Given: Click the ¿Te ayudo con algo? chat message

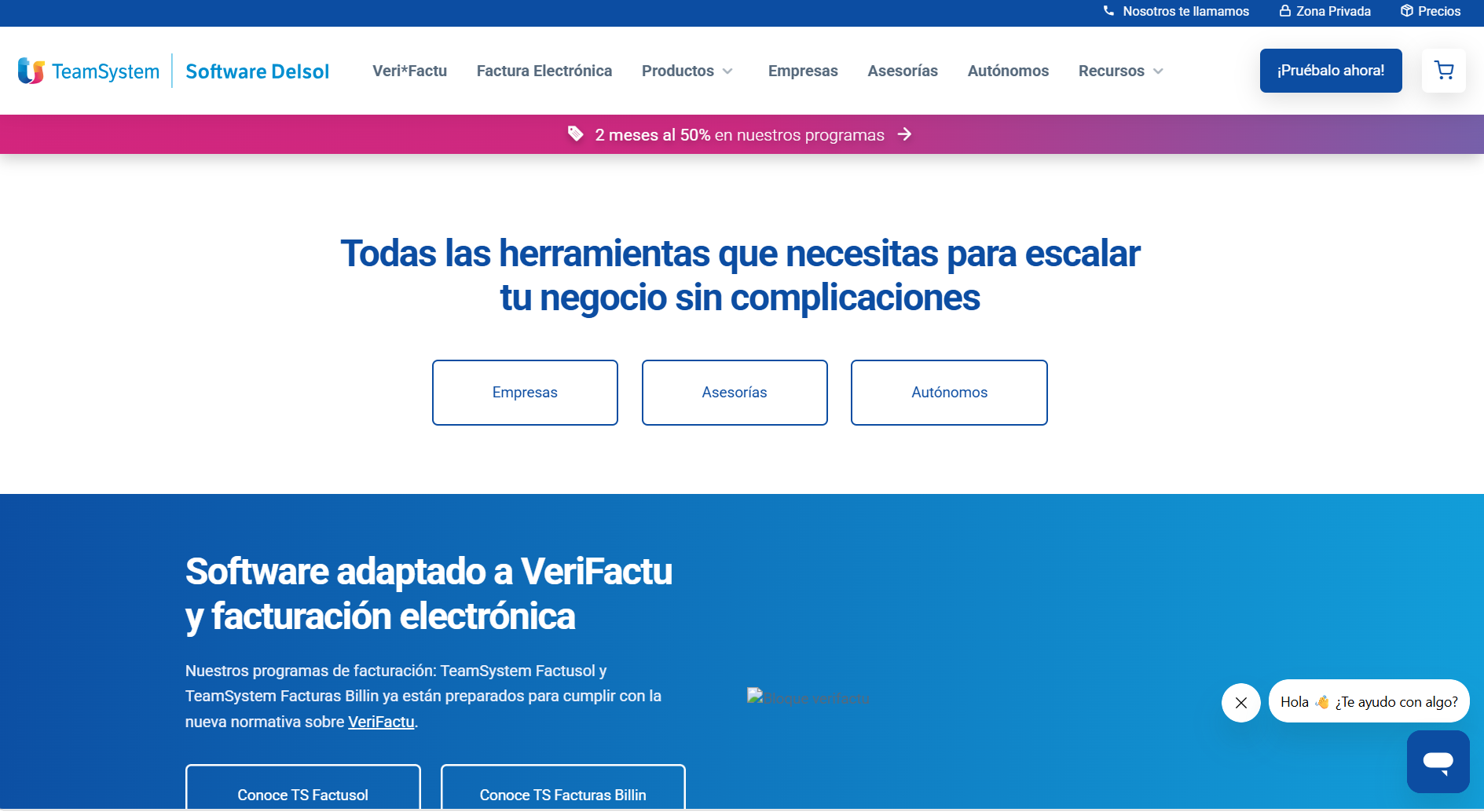Looking at the screenshot, I should click(x=1369, y=701).
